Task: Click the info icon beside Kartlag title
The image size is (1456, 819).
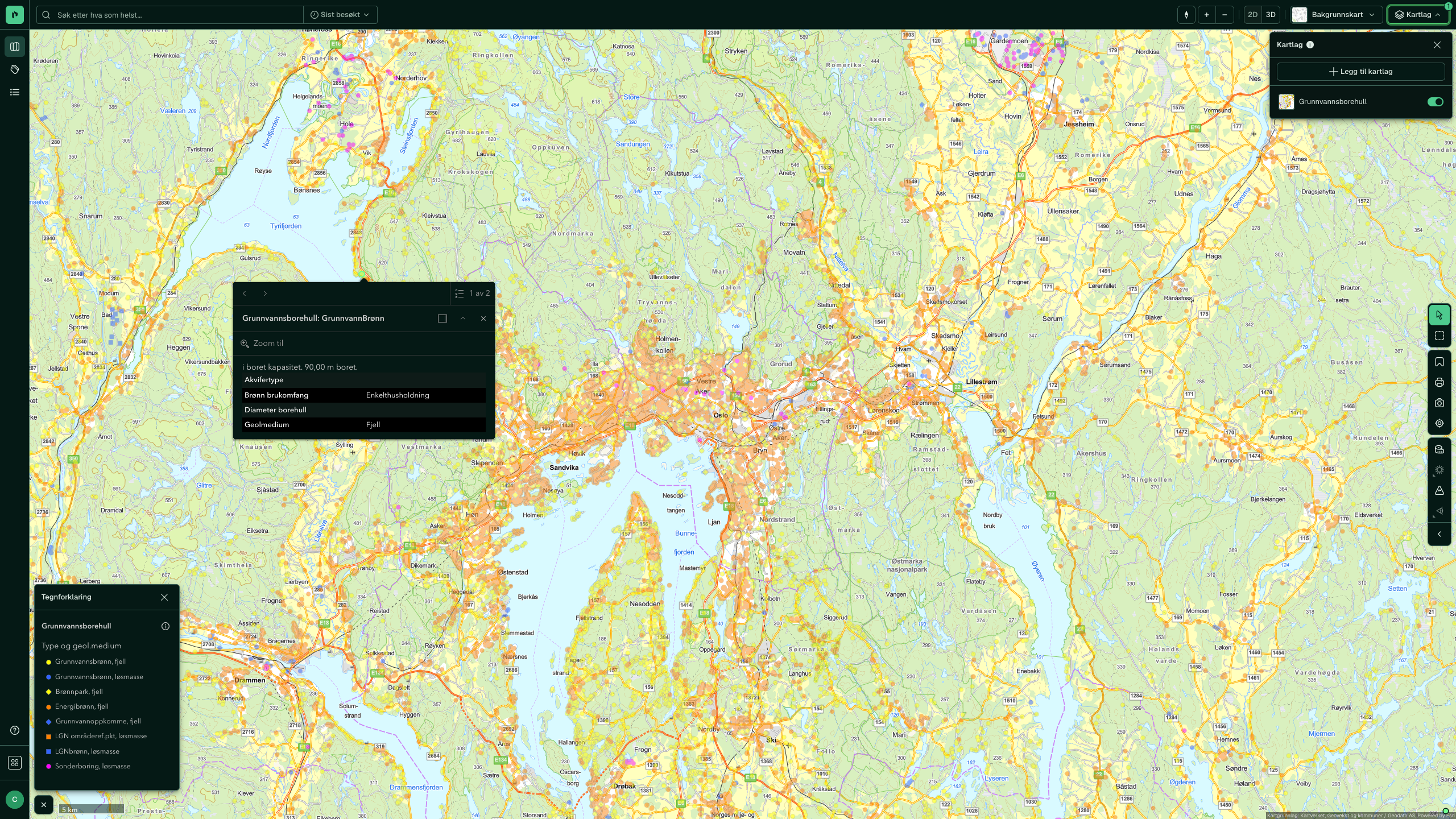Action: [x=1310, y=45]
